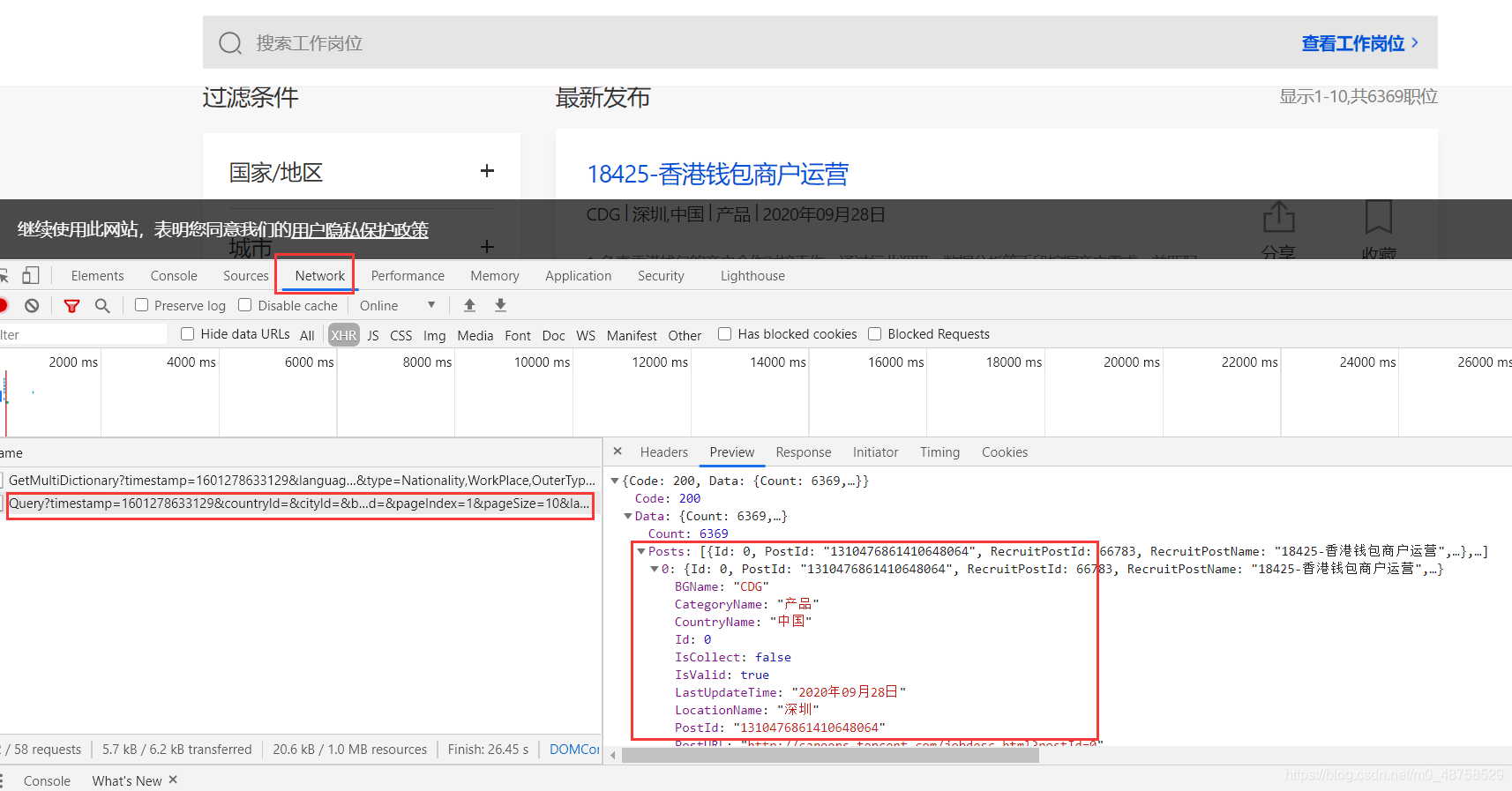Open the Memory tab
Image resolution: width=1512 pixels, height=791 pixels.
point(495,275)
